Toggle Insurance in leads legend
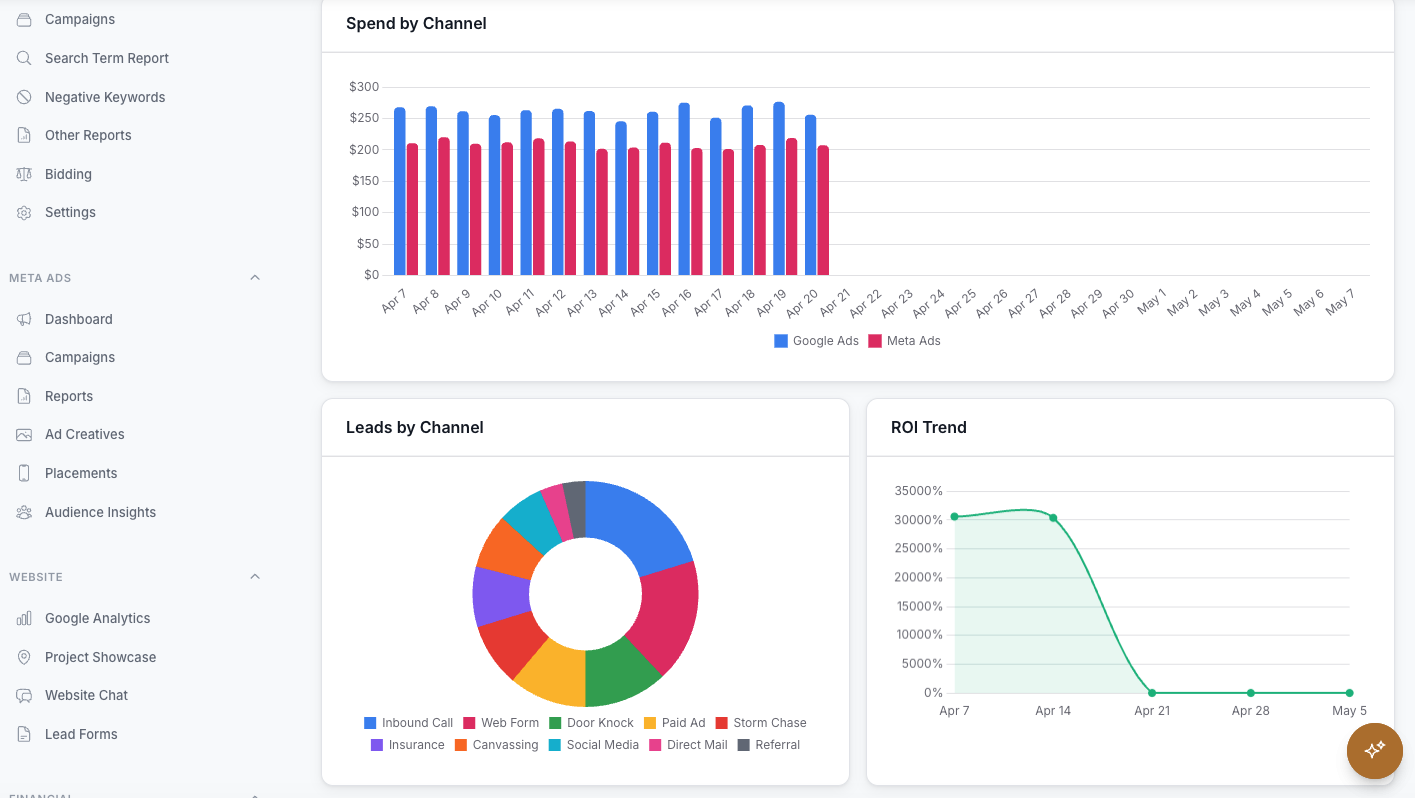This screenshot has width=1415, height=798. (407, 745)
